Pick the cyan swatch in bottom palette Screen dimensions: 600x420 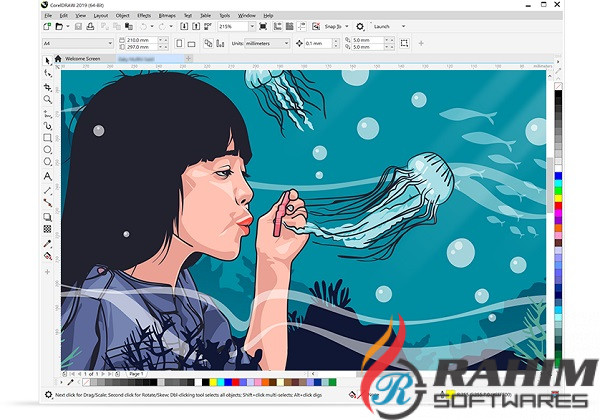click(220, 382)
